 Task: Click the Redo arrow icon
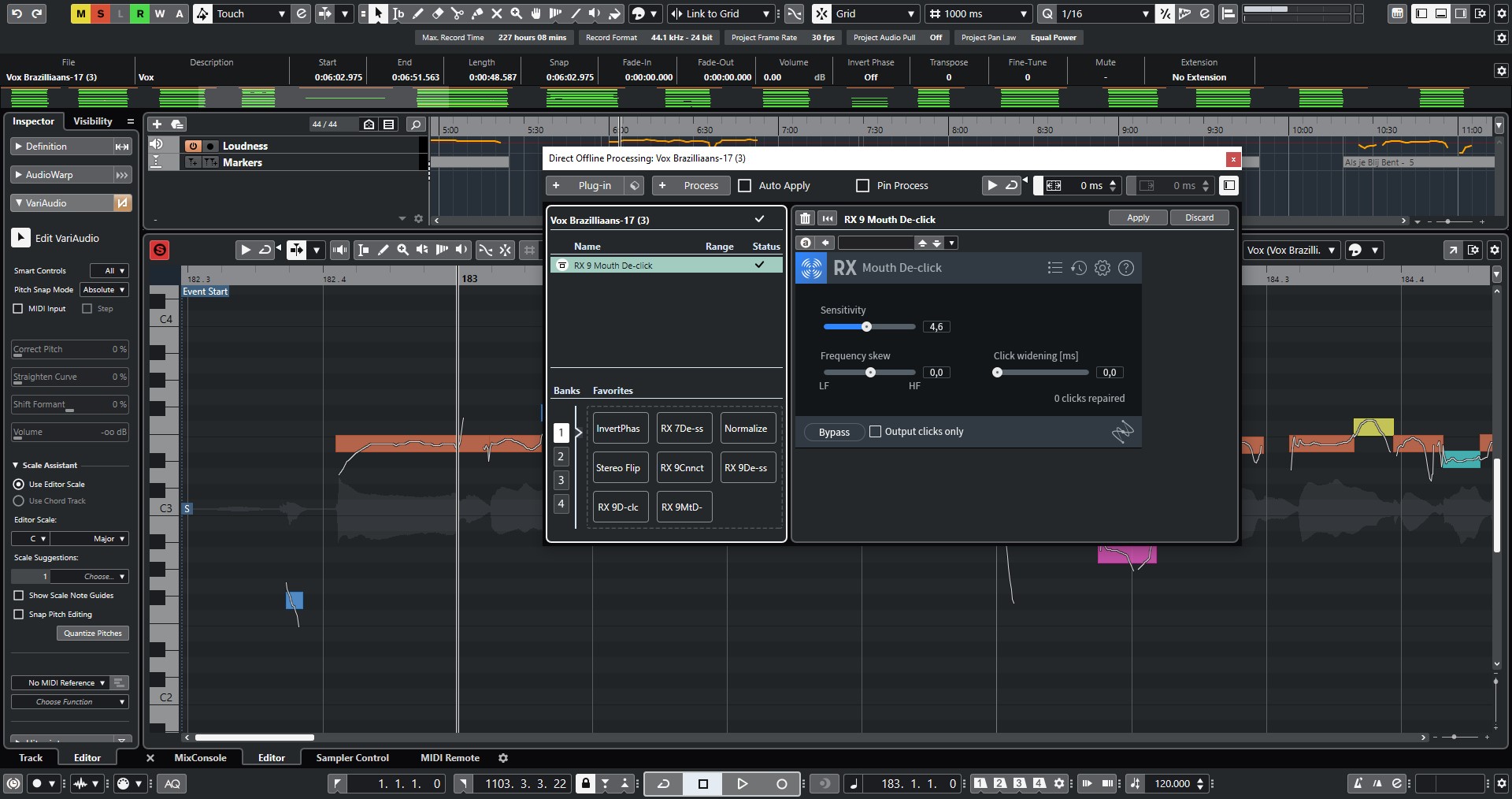(36, 13)
